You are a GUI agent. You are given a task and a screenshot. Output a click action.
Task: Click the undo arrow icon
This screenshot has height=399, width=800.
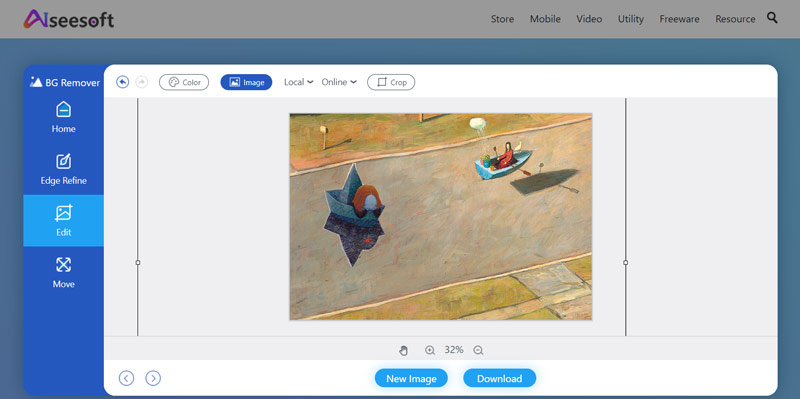coord(122,82)
